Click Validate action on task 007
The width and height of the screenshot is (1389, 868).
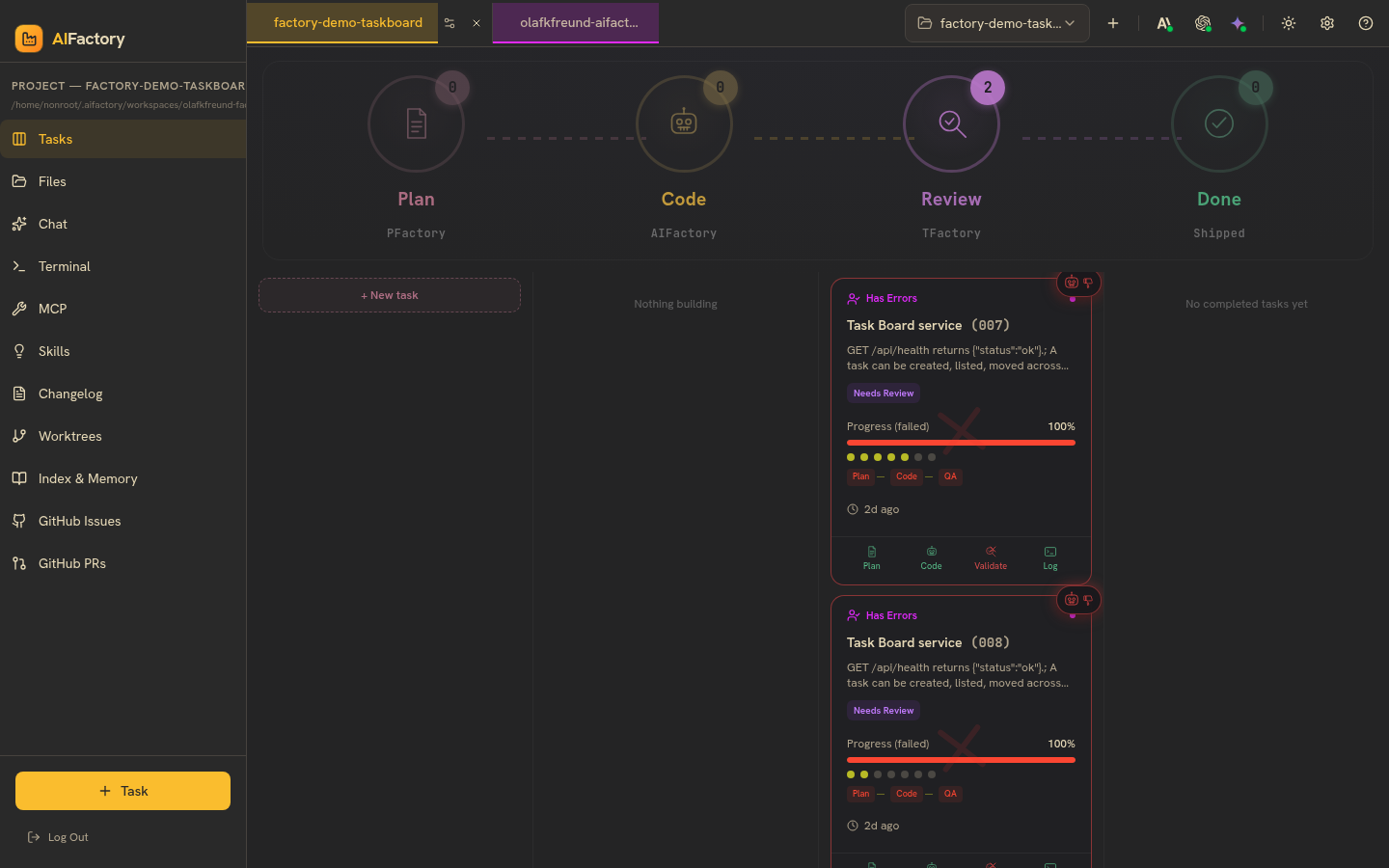[991, 558]
